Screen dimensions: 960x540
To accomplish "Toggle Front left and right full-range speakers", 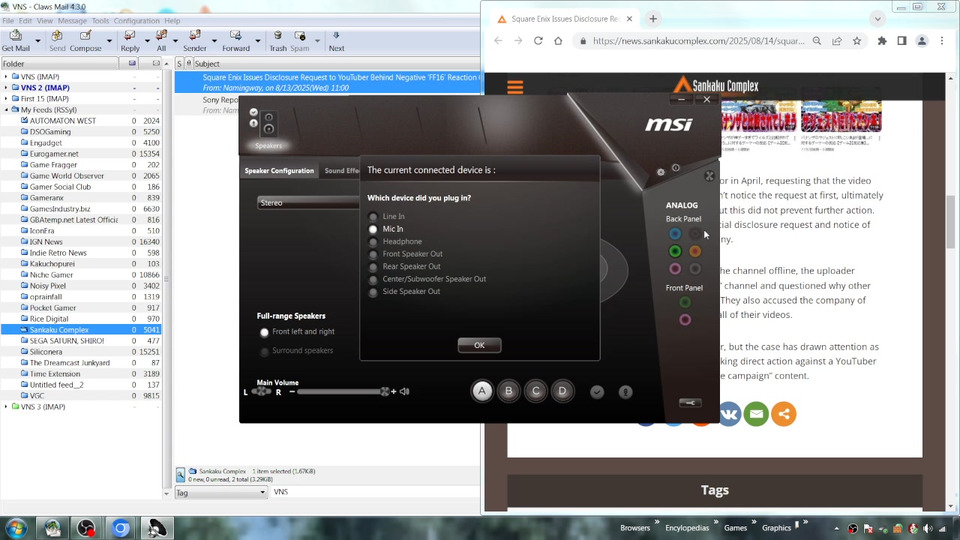I will pyautogui.click(x=264, y=332).
